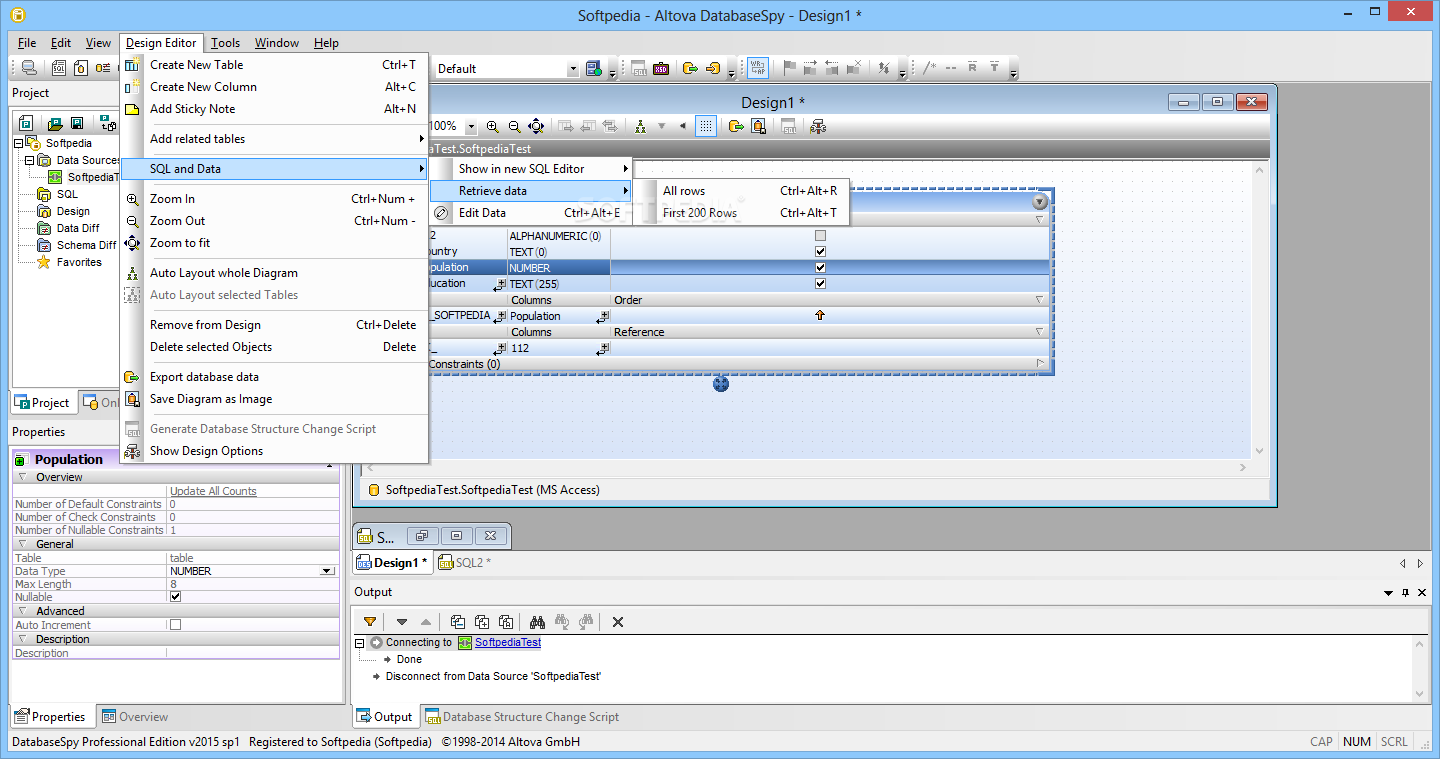This screenshot has width=1440, height=759.
Task: Click the Output panel vertical scrollbar down arrow
Action: tap(1421, 694)
